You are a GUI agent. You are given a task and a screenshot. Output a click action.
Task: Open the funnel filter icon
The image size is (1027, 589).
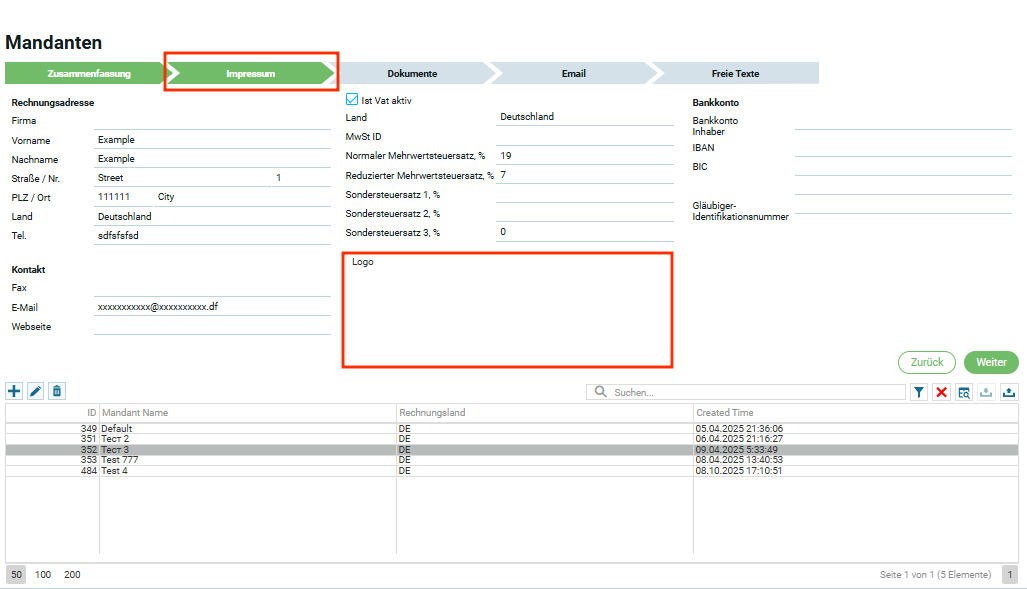[x=919, y=393]
